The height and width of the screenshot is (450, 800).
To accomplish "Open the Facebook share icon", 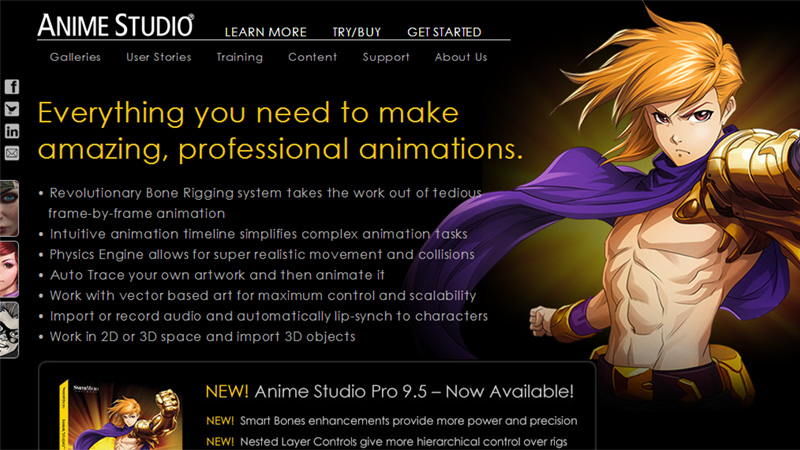I will 12,87.
